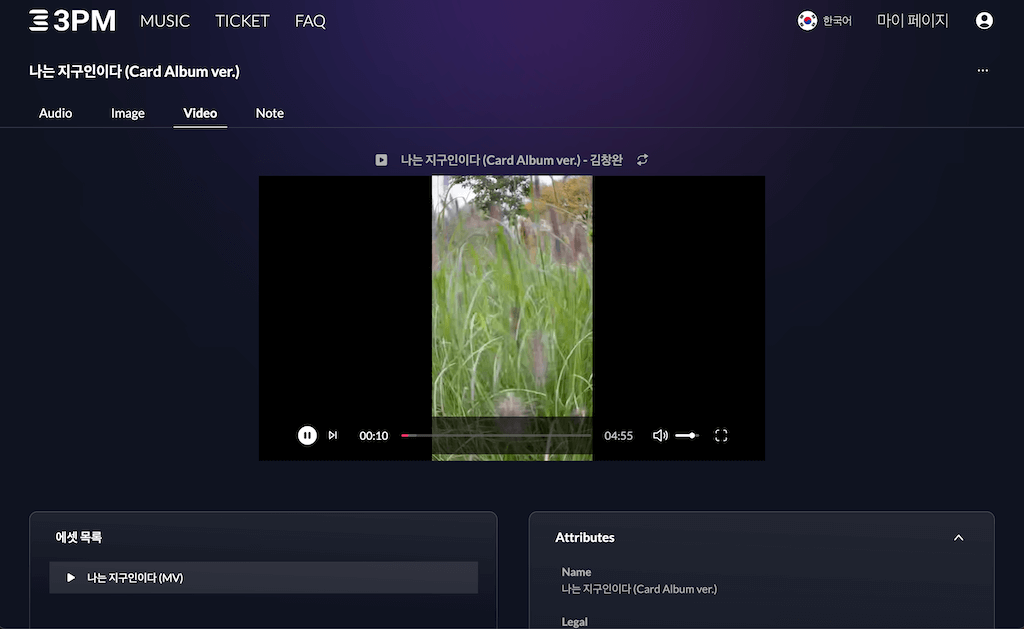
Task: Toggle repeat icon next to video title
Action: (x=642, y=160)
